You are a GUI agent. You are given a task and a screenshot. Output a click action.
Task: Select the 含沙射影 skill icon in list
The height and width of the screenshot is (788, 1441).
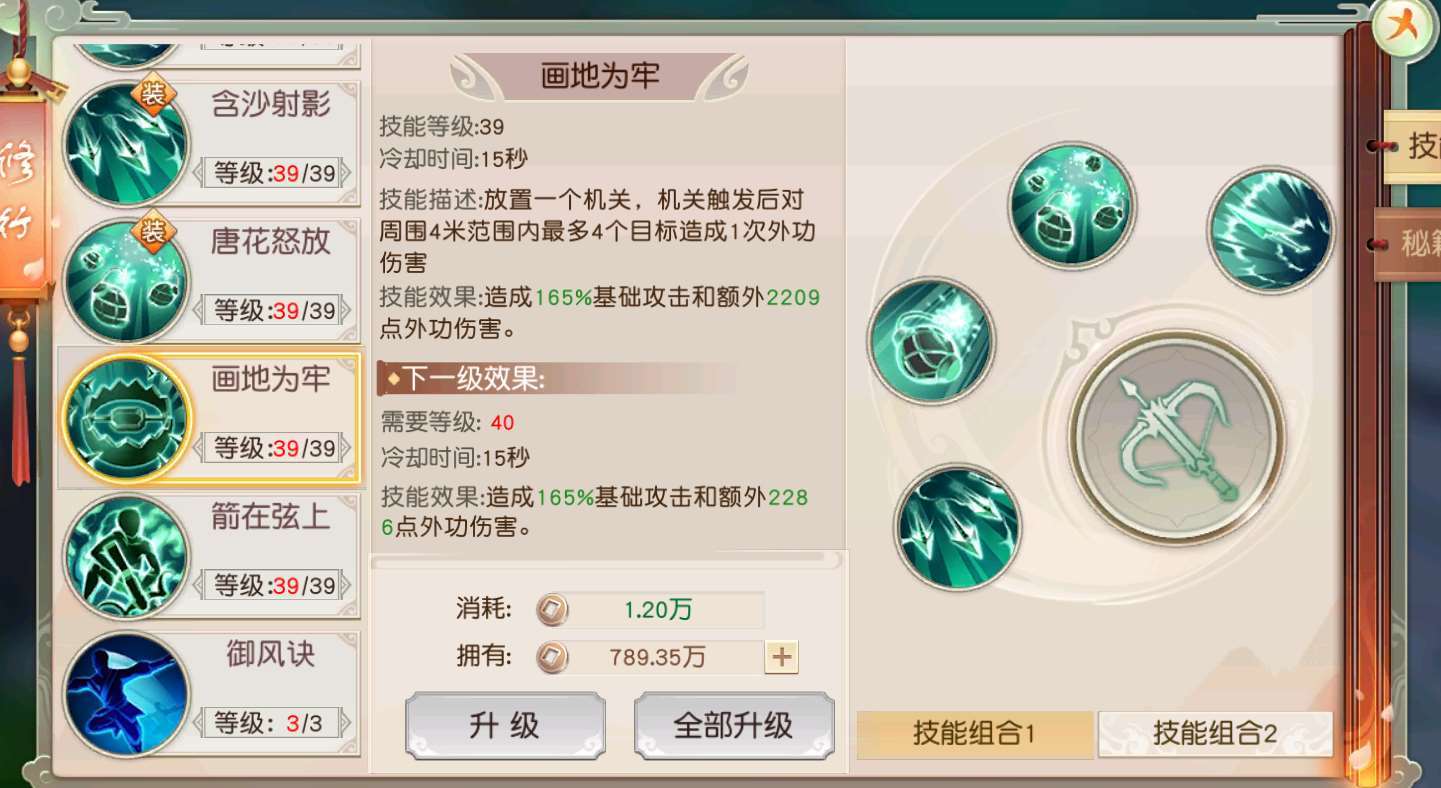coord(126,144)
